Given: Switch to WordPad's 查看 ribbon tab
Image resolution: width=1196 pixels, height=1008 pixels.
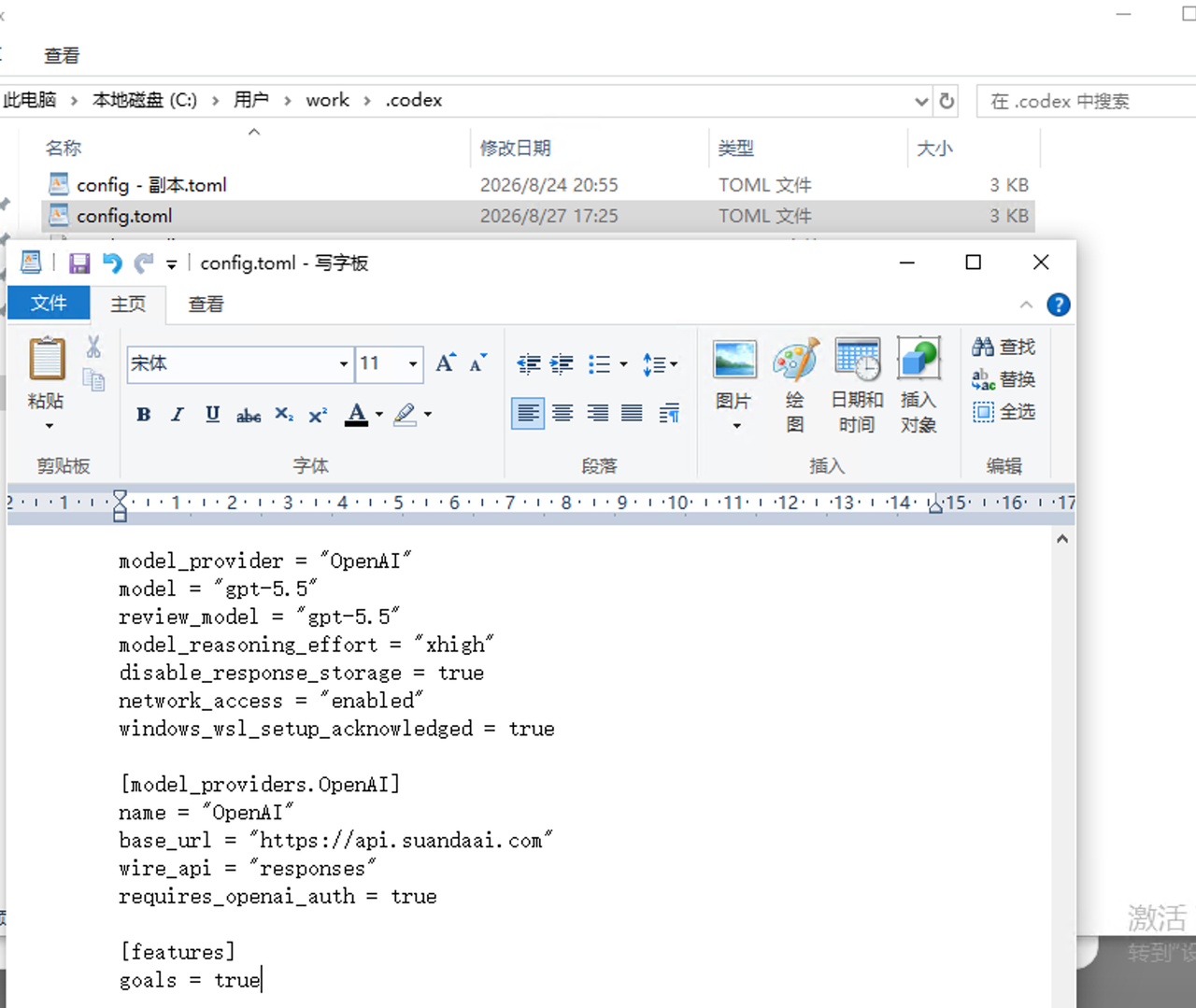Looking at the screenshot, I should (x=206, y=304).
